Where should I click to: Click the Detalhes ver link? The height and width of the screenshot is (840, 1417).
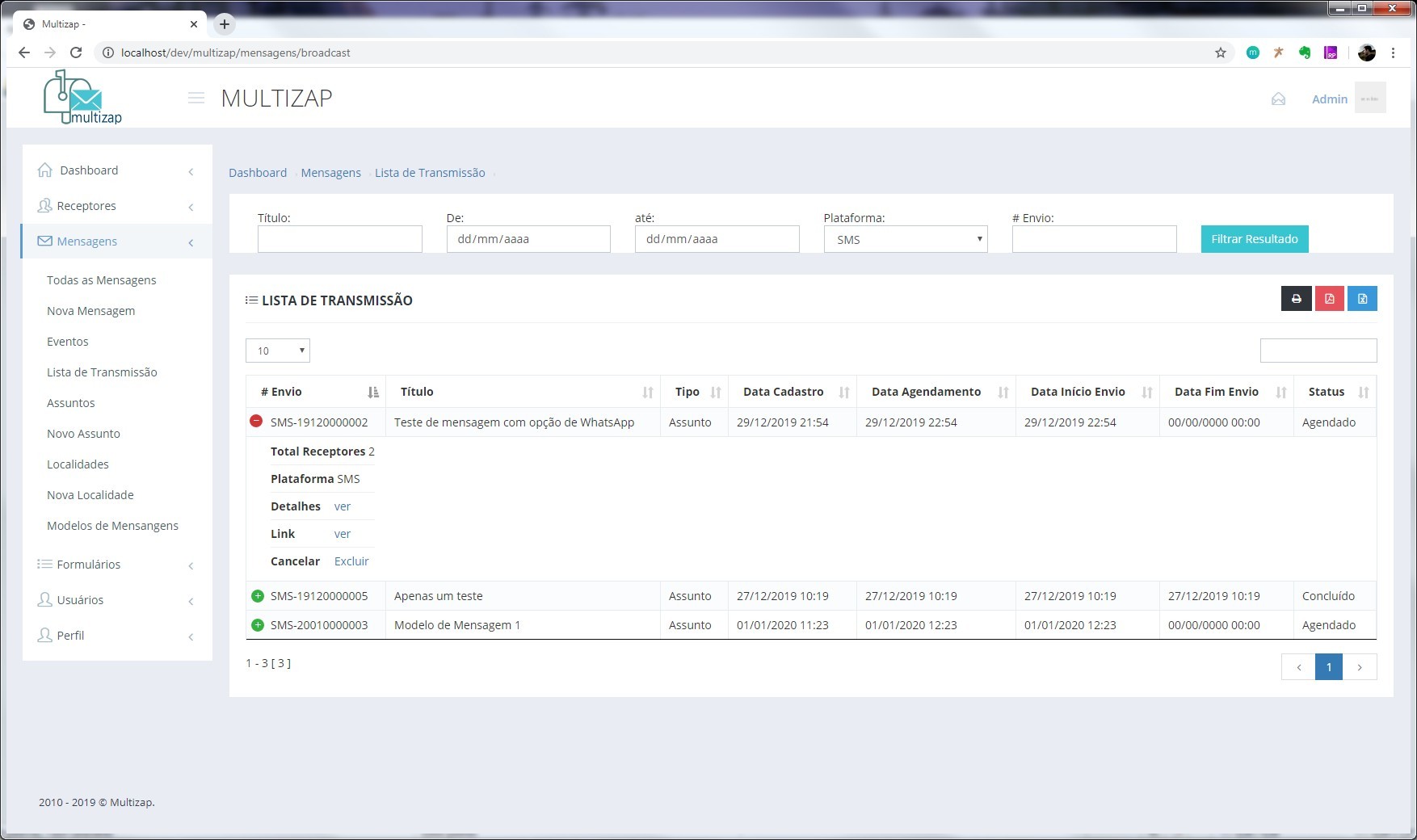pos(343,506)
